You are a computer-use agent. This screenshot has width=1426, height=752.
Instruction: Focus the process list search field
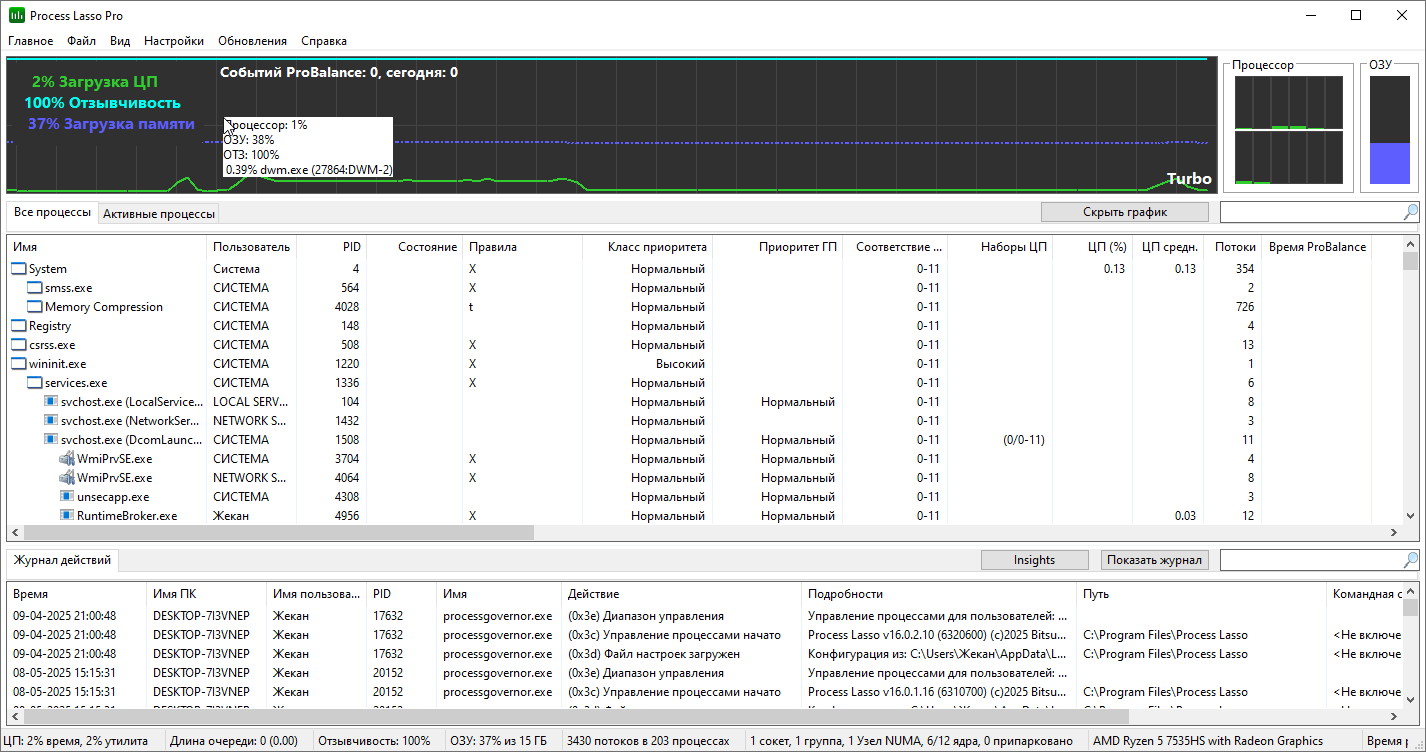tap(1311, 212)
